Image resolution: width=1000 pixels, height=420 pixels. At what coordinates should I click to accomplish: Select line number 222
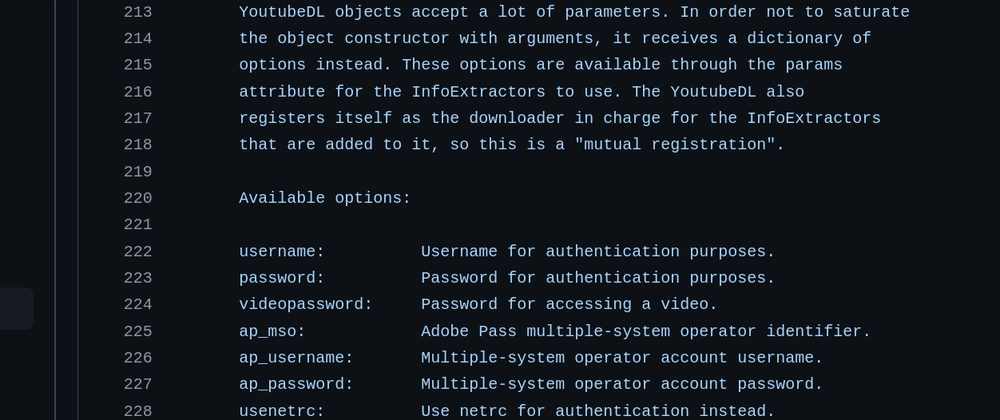coord(138,251)
